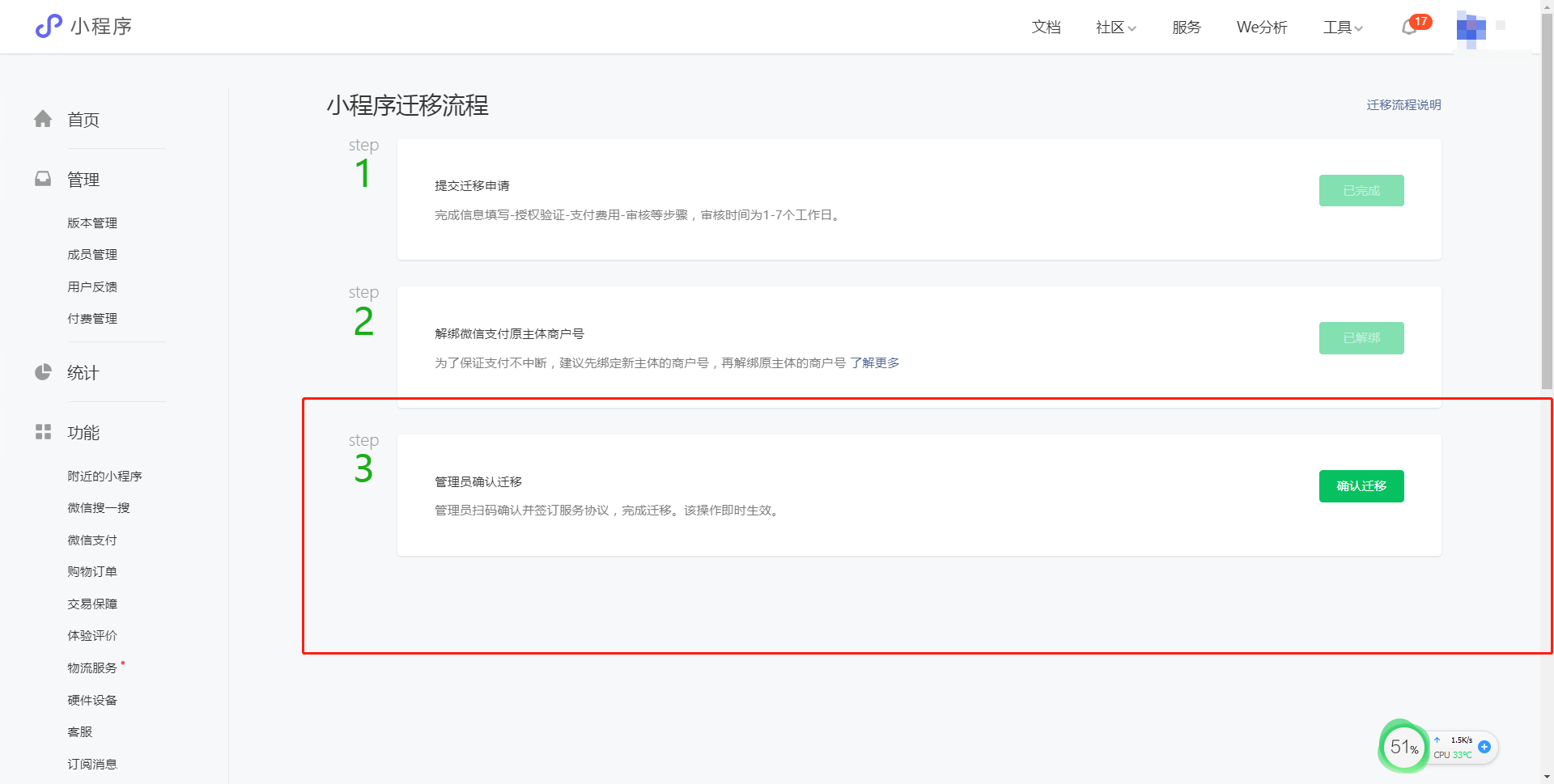Image resolution: width=1554 pixels, height=784 pixels.
Task: Open the 迁移流程说明 link
Action: (1403, 105)
